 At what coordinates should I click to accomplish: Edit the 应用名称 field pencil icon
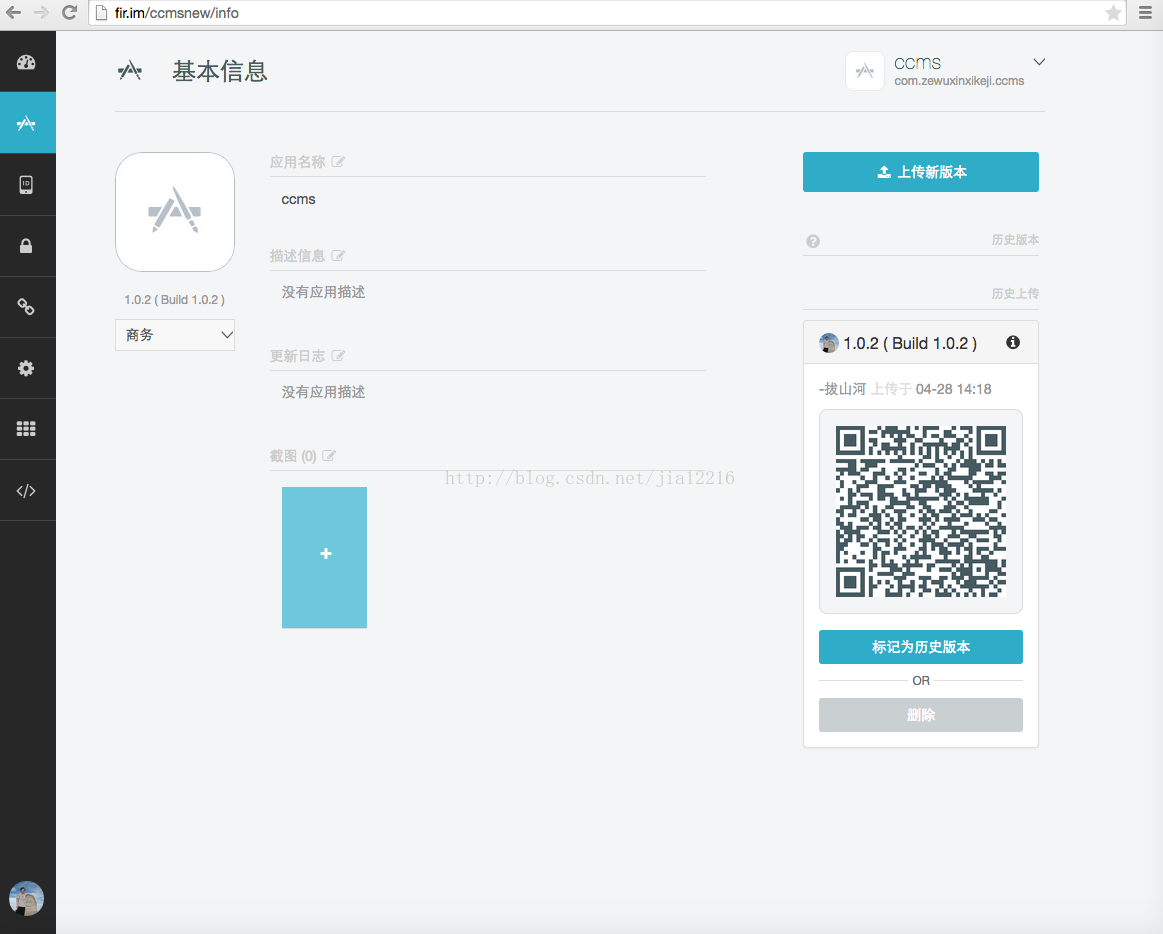click(x=338, y=162)
